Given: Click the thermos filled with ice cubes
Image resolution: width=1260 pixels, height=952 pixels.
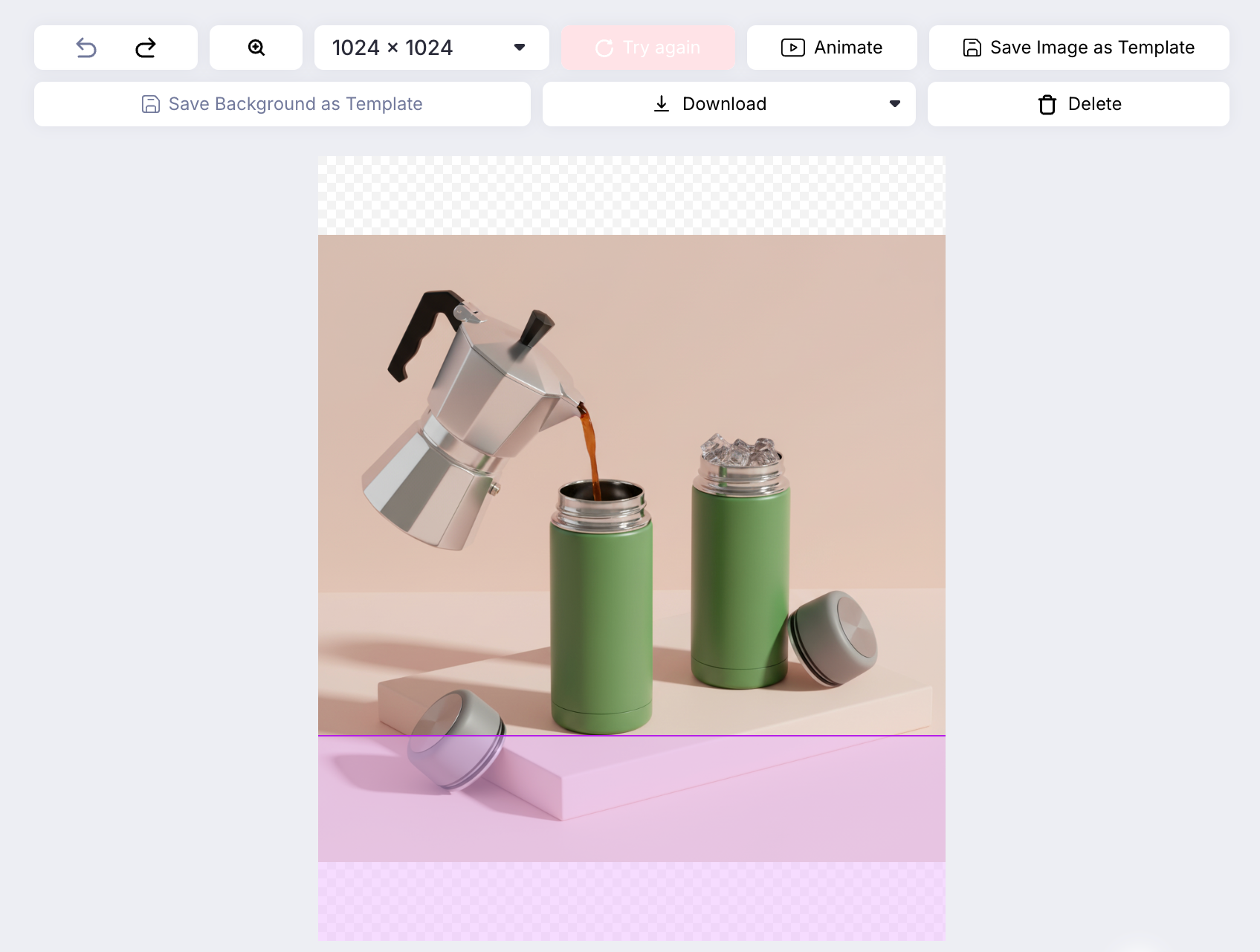Looking at the screenshot, I should point(740,572).
